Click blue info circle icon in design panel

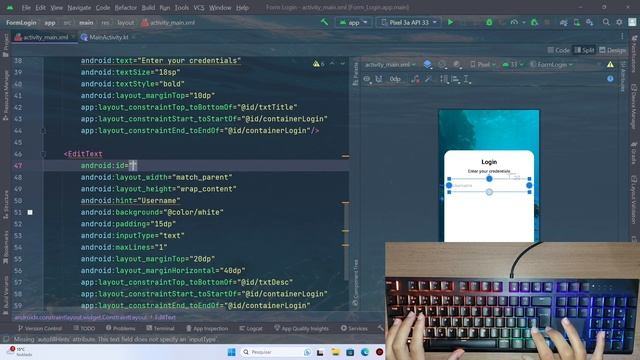pyautogui.click(x=610, y=79)
